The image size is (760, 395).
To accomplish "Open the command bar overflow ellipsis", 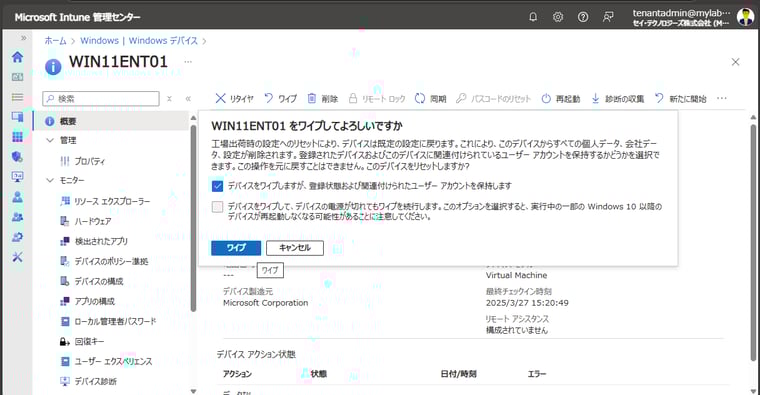I will click(x=722, y=98).
